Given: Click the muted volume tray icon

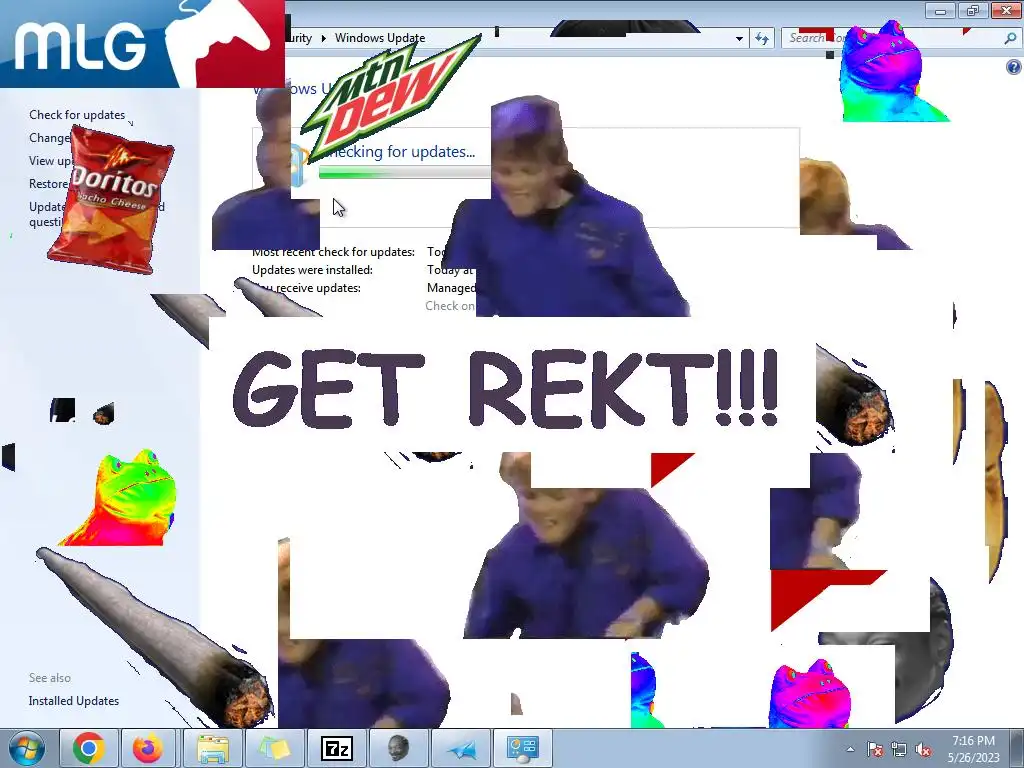Looking at the screenshot, I should coord(923,749).
